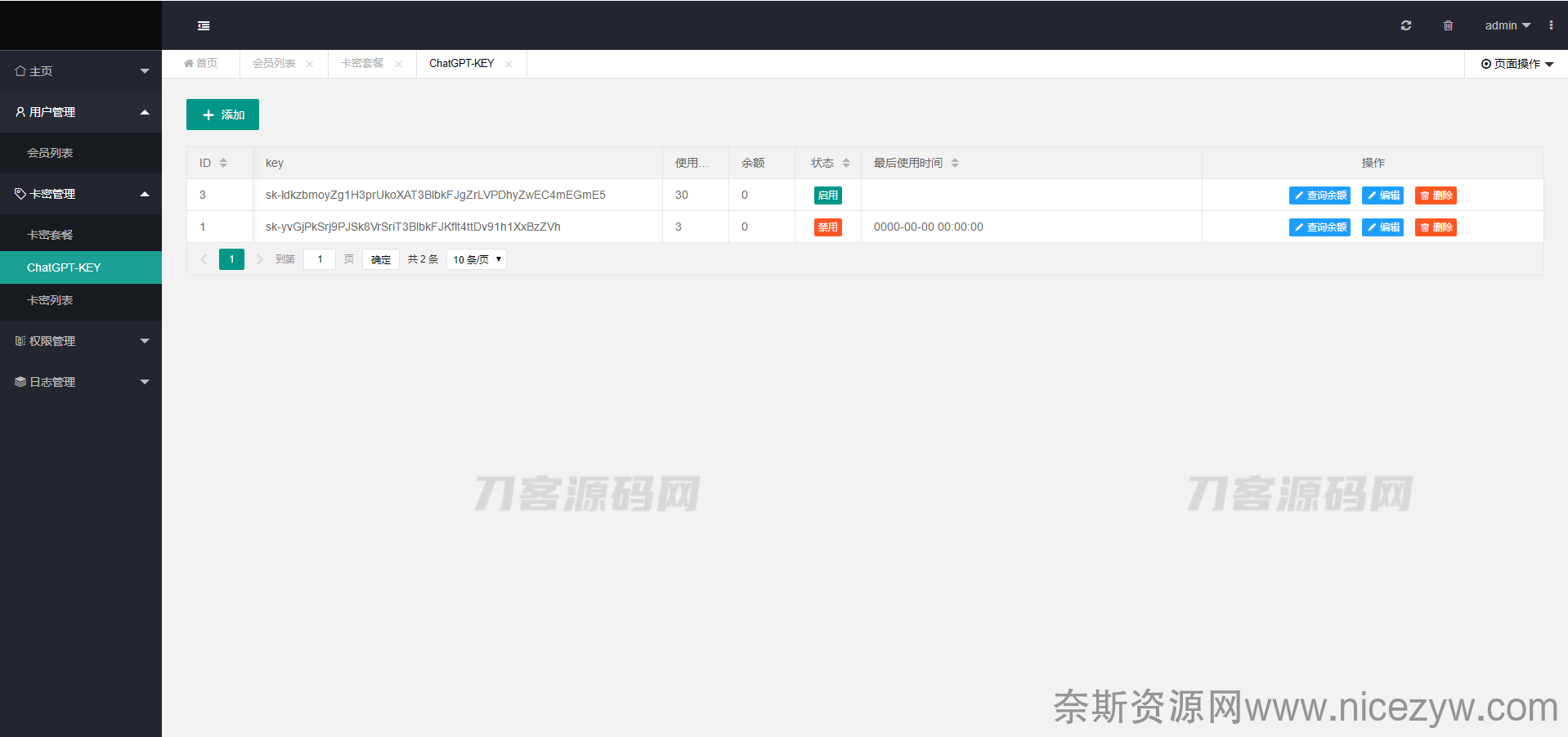
Task: Sort by 最后使用时间 column arrows
Action: point(955,163)
